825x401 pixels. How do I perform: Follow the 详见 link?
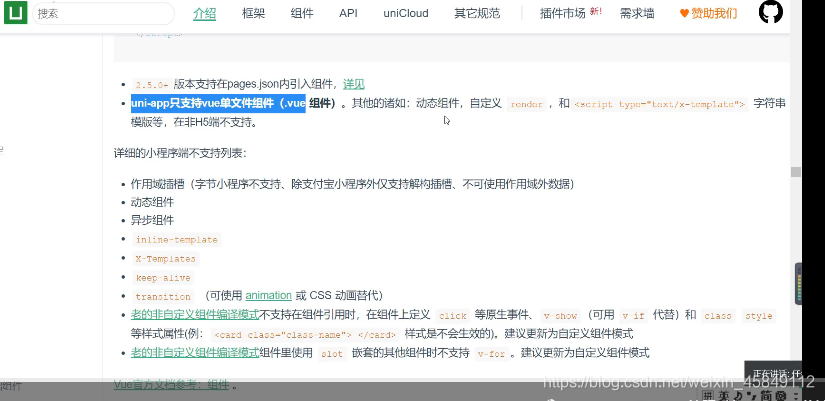click(354, 84)
